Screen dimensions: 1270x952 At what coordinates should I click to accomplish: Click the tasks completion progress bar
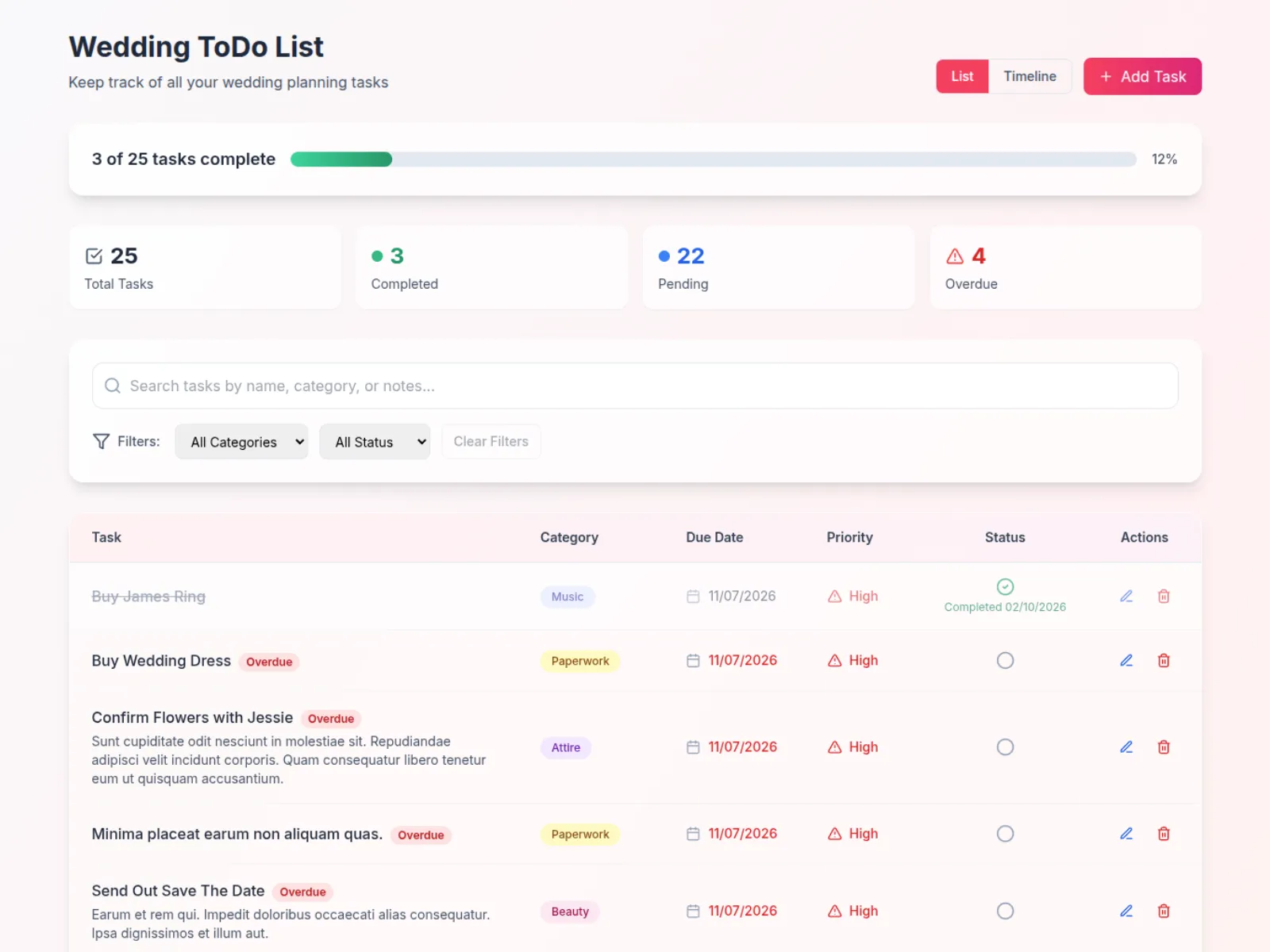[x=713, y=159]
